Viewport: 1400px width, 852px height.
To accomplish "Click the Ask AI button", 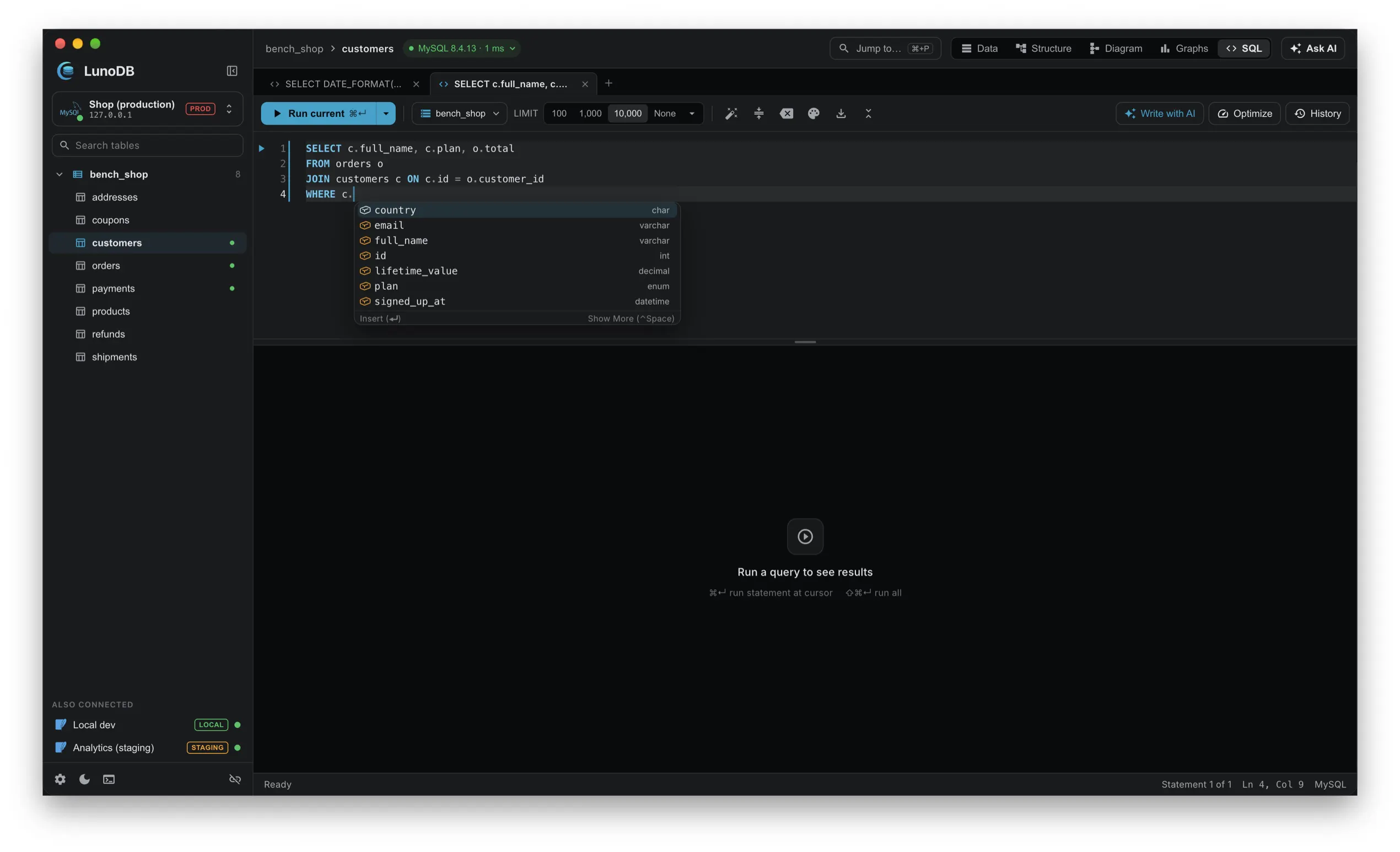I will click(1312, 48).
